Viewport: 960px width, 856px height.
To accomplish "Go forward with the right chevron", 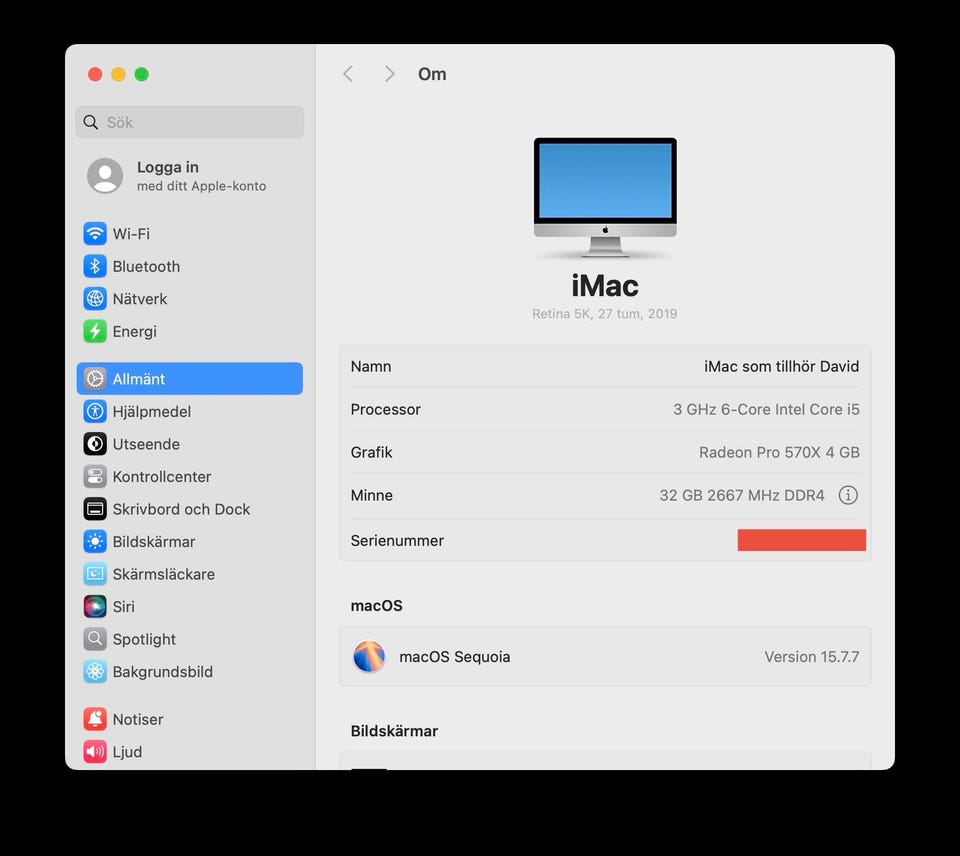I will tap(389, 74).
